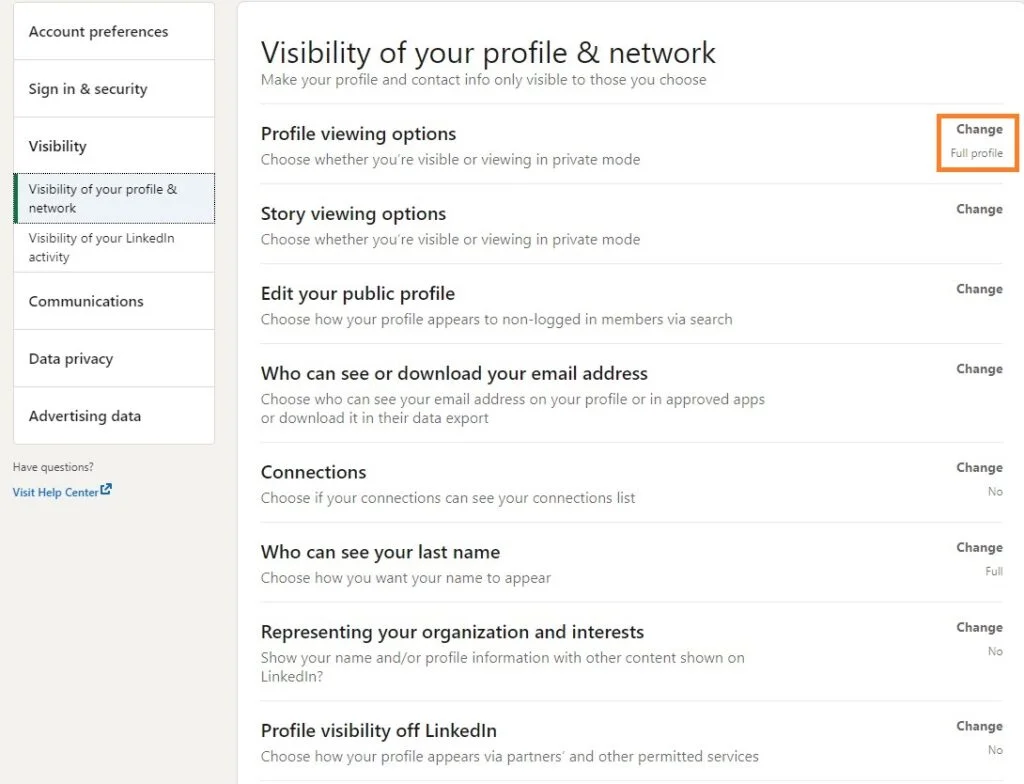Change Profile visibility off LinkedIn
Screen dimensions: 1024x784
[x=979, y=726]
